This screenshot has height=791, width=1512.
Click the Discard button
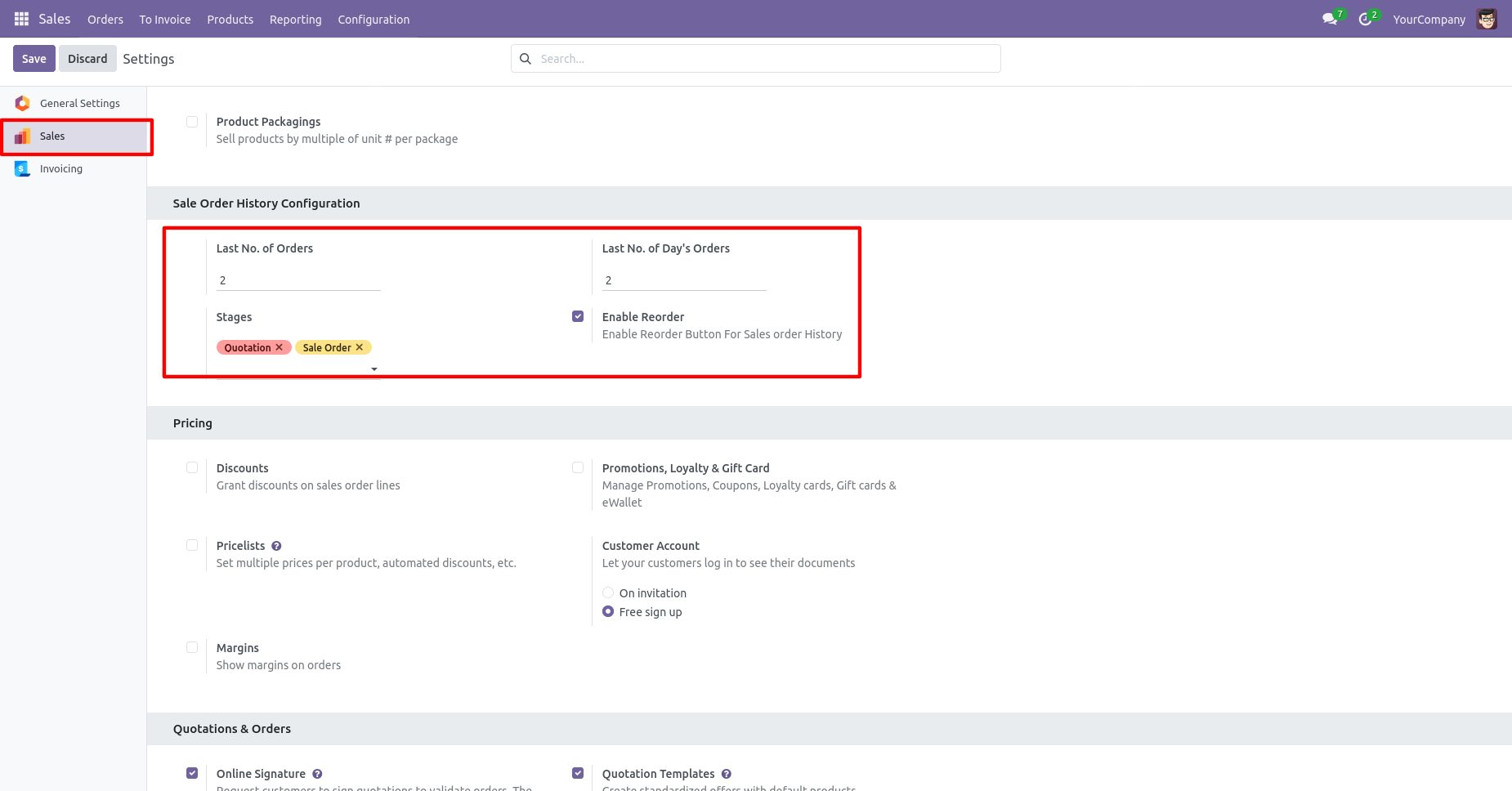[87, 59]
